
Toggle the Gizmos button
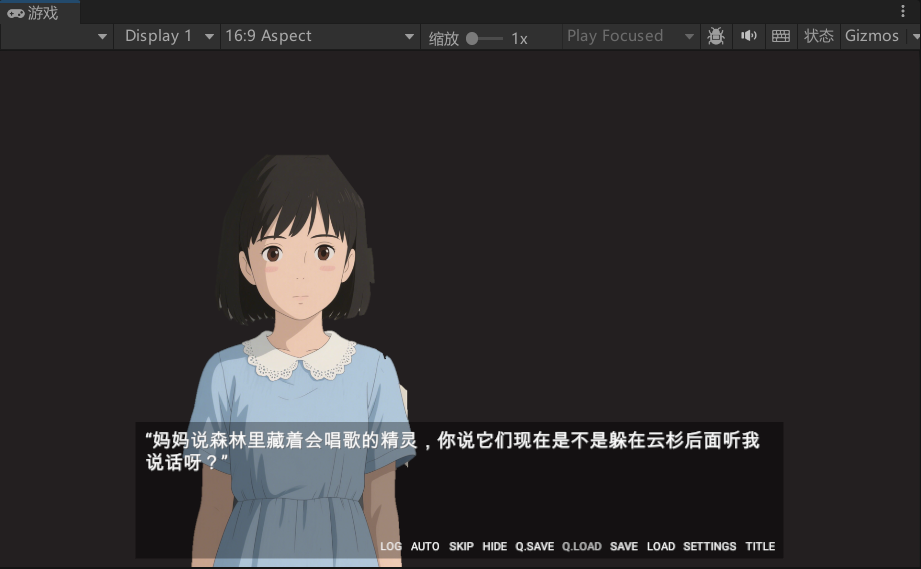[872, 36]
